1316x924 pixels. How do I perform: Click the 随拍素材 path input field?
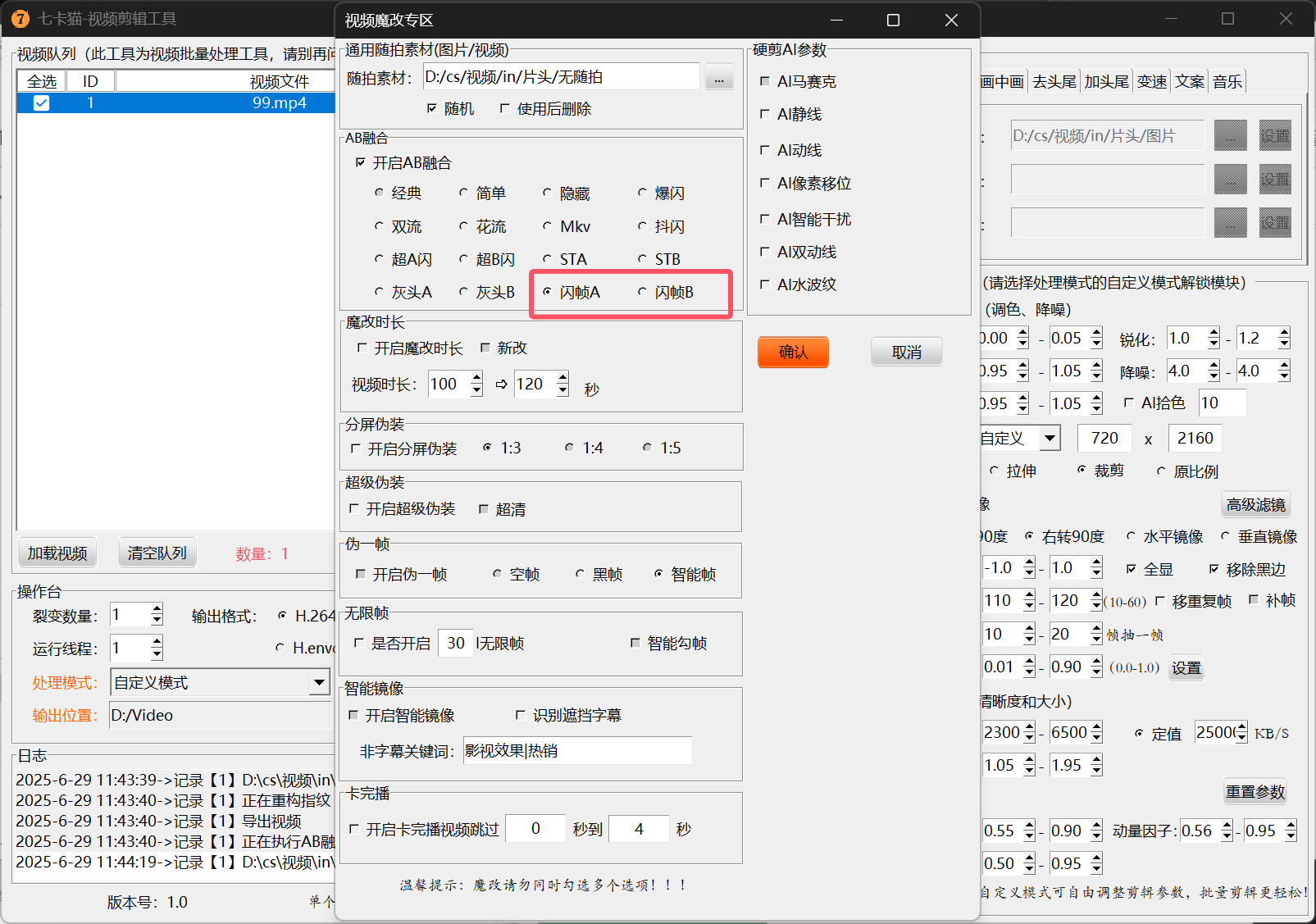tap(562, 77)
